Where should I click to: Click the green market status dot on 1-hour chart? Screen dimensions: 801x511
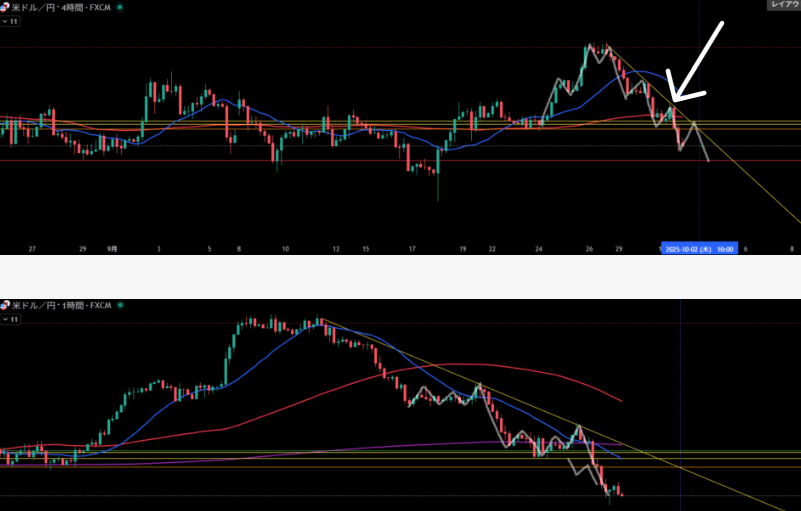click(121, 305)
